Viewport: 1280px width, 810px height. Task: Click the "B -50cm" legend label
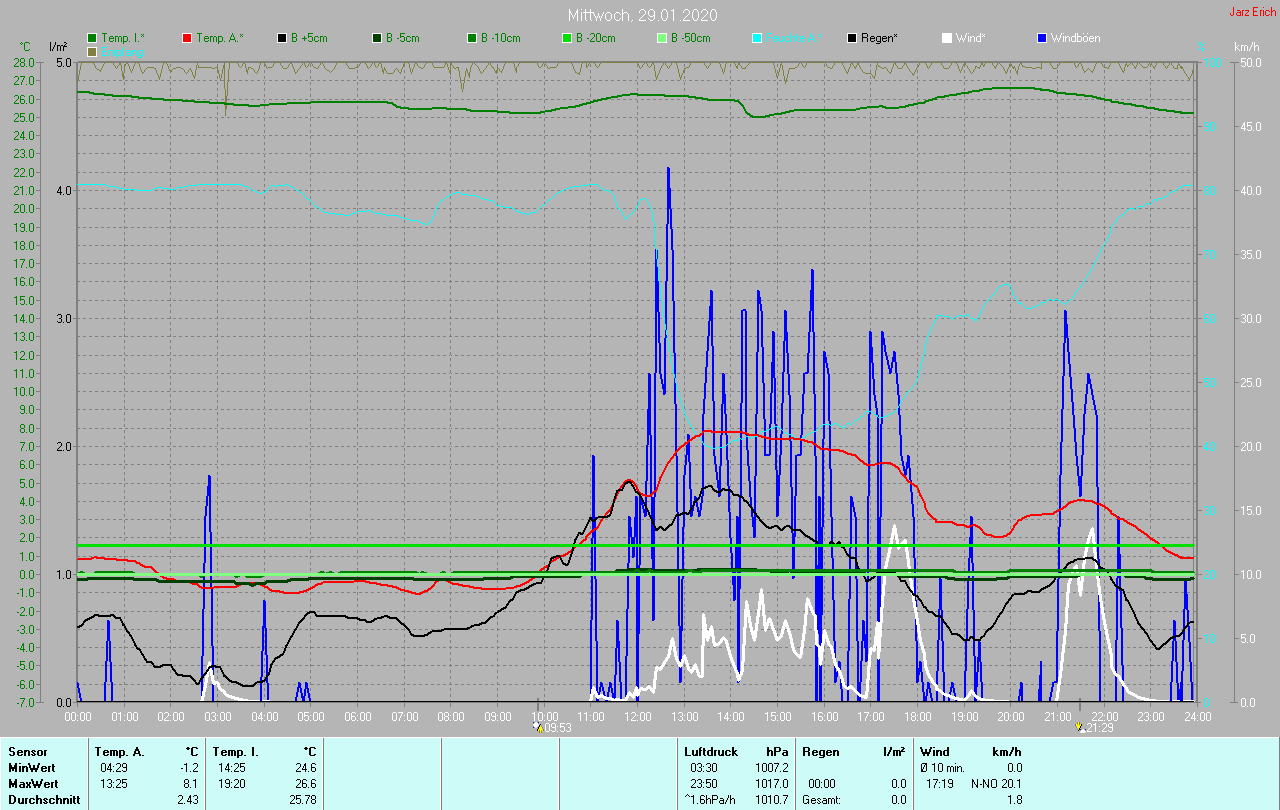(690, 38)
